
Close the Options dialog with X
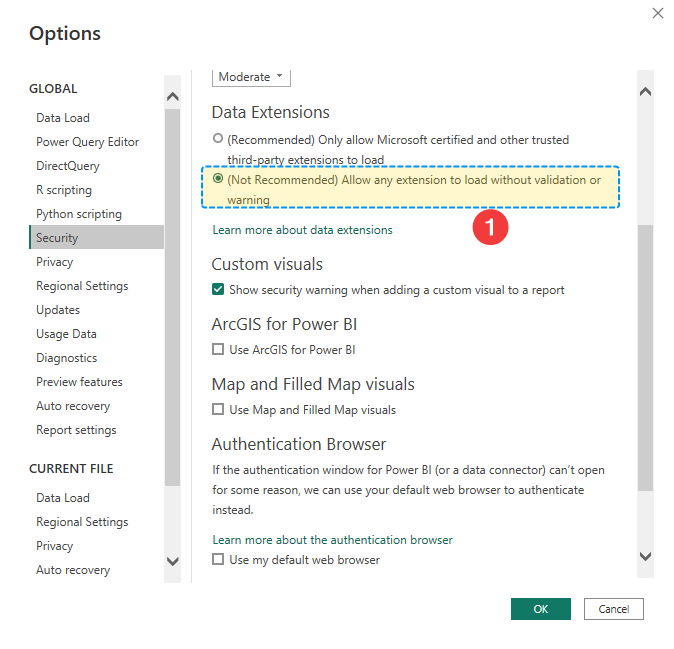click(x=657, y=13)
